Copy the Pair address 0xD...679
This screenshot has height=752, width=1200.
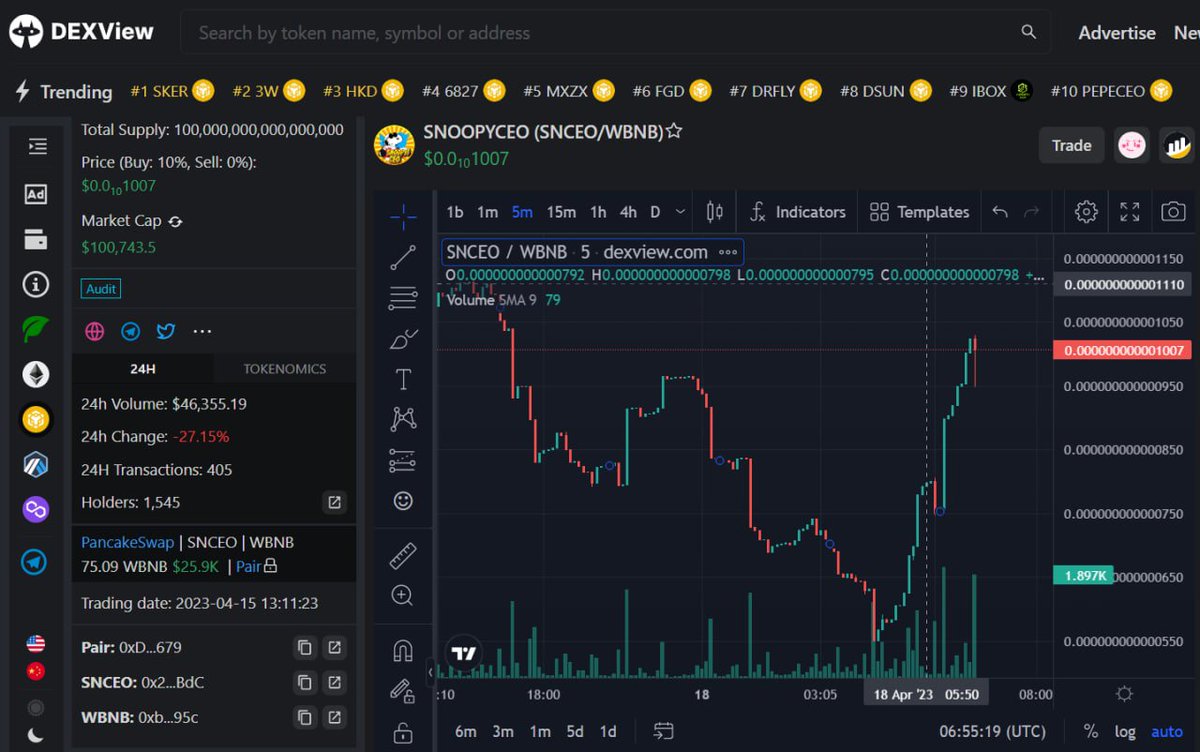click(x=305, y=647)
